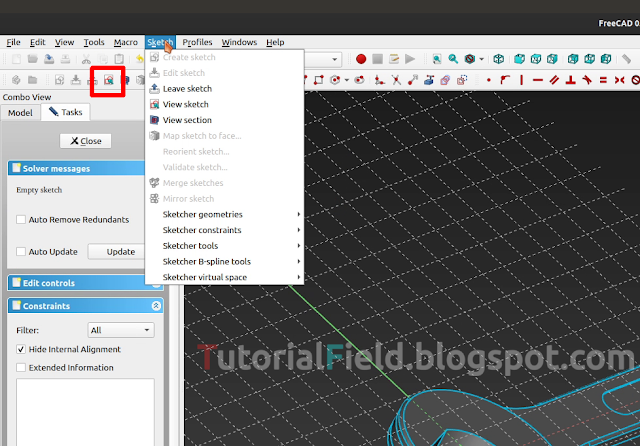Click the View section toolbar icon
The image size is (640, 446).
tap(125, 80)
